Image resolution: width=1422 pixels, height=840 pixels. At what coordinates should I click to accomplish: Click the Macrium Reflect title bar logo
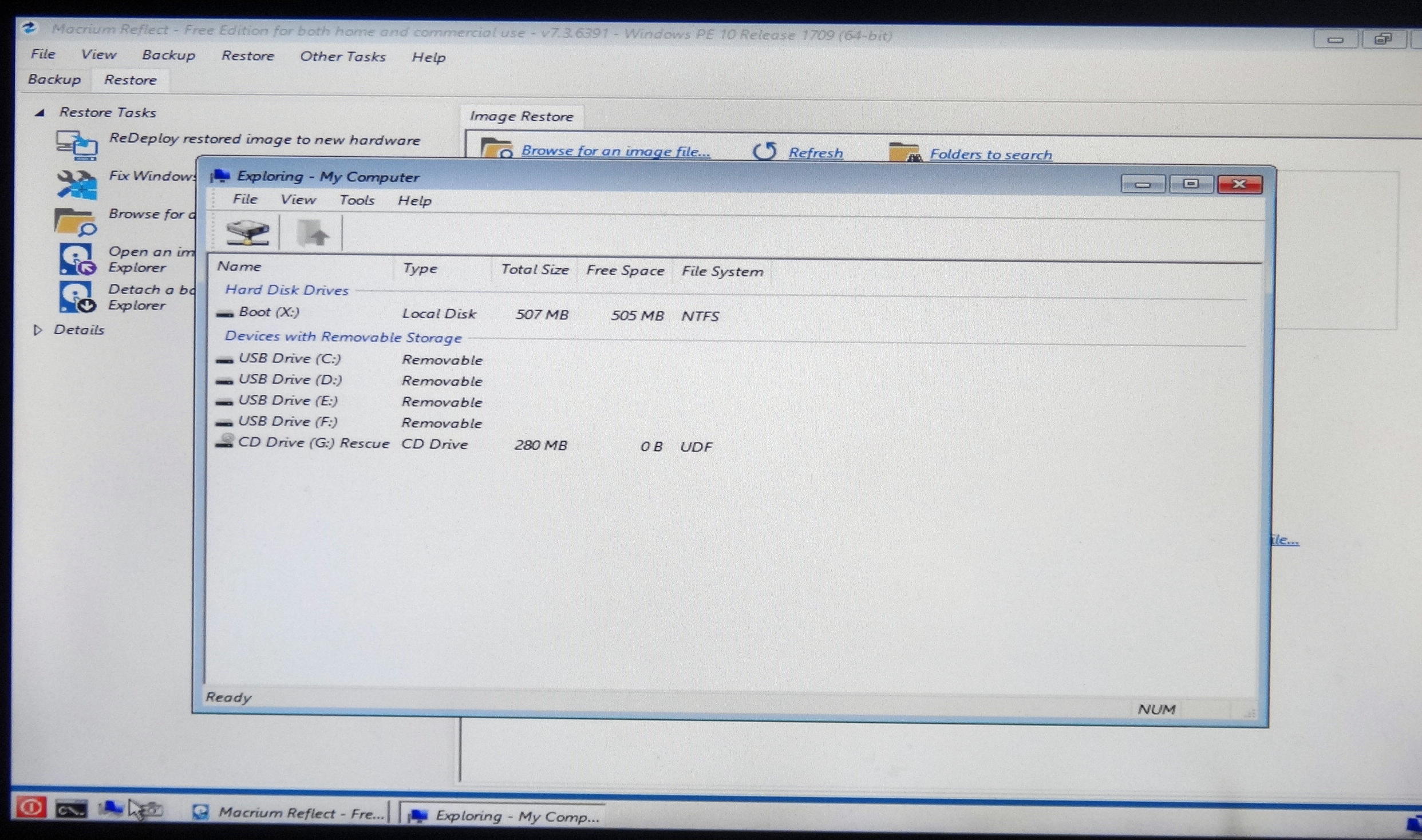[29, 28]
